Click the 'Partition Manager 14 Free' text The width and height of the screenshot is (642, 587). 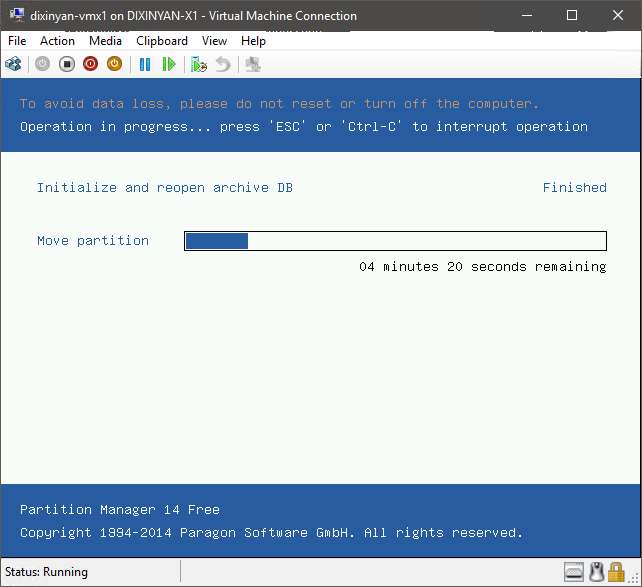coord(120,510)
